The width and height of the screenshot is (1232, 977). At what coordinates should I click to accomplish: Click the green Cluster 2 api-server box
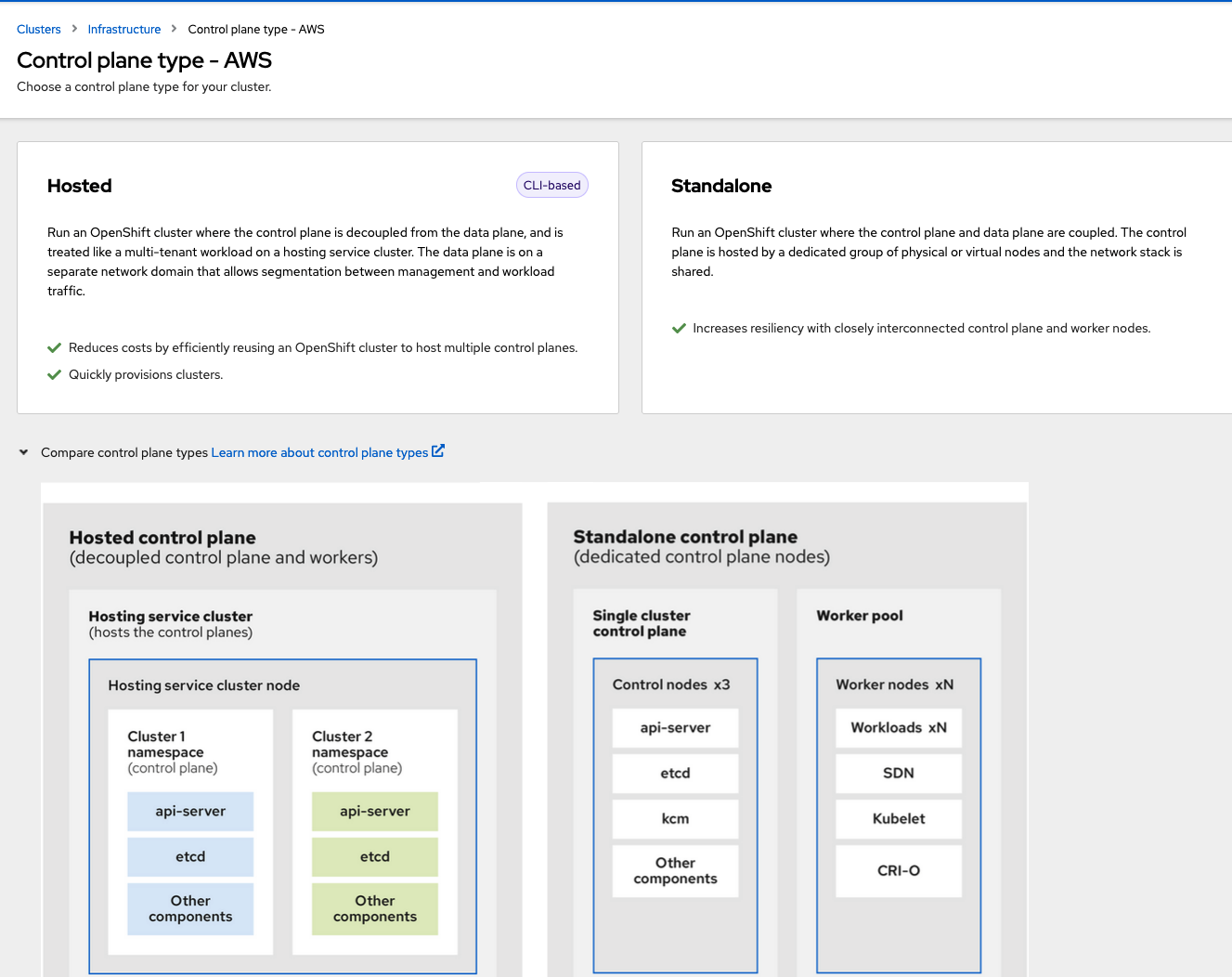point(375,812)
